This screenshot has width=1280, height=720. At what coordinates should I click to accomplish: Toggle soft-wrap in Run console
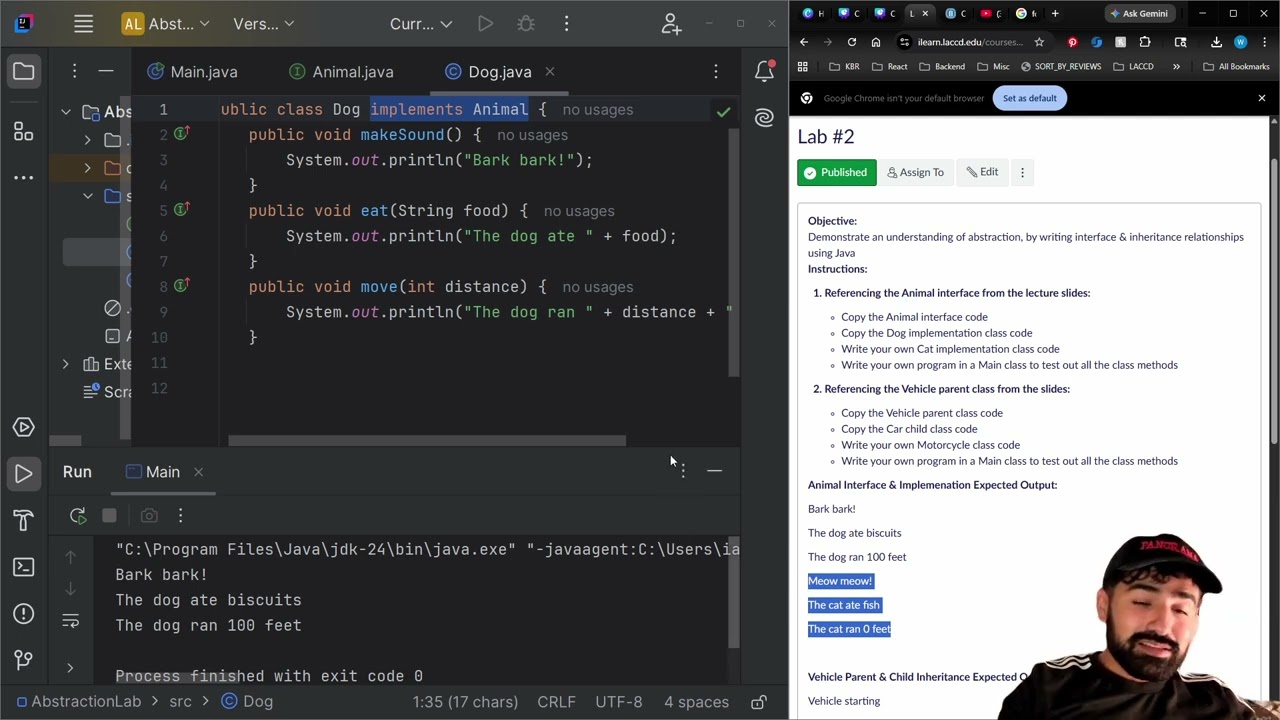[70, 622]
